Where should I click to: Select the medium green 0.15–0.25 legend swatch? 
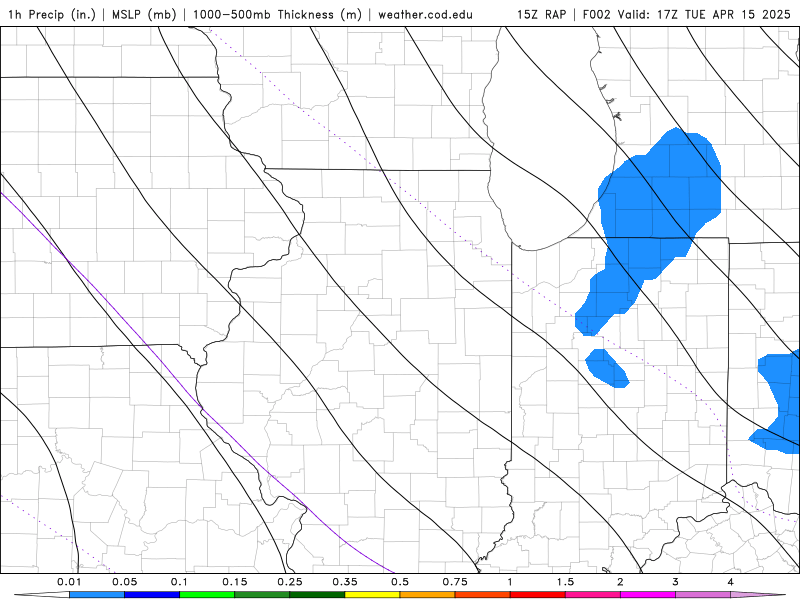coord(262,595)
